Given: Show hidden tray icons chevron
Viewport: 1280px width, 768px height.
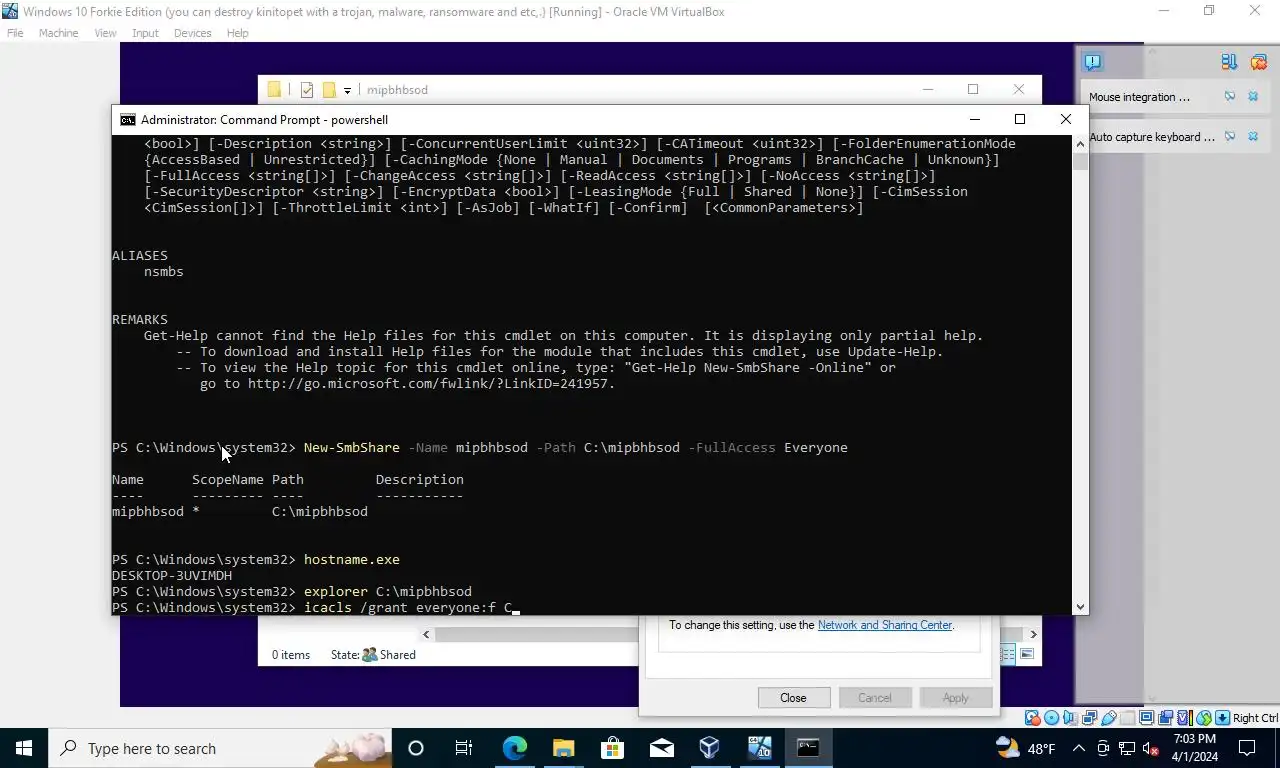Looking at the screenshot, I should click(1079, 748).
